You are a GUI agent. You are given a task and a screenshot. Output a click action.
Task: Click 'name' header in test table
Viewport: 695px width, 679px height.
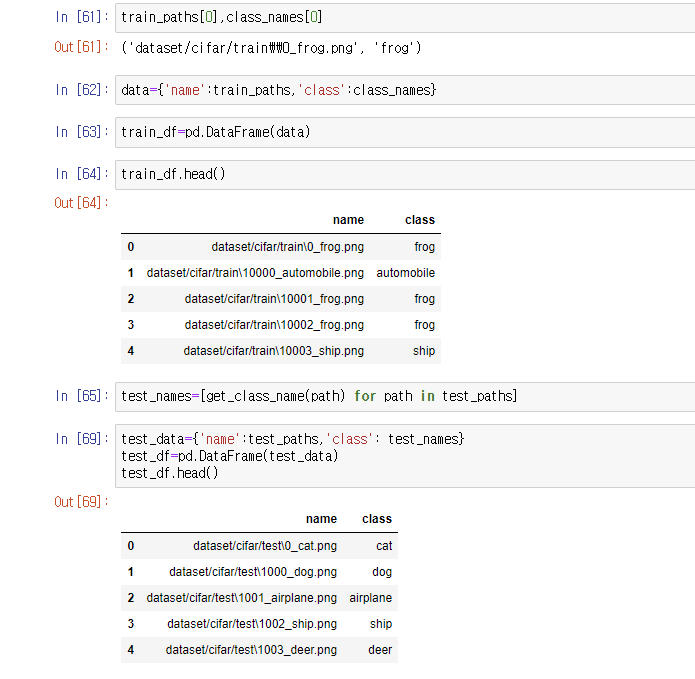coord(321,519)
